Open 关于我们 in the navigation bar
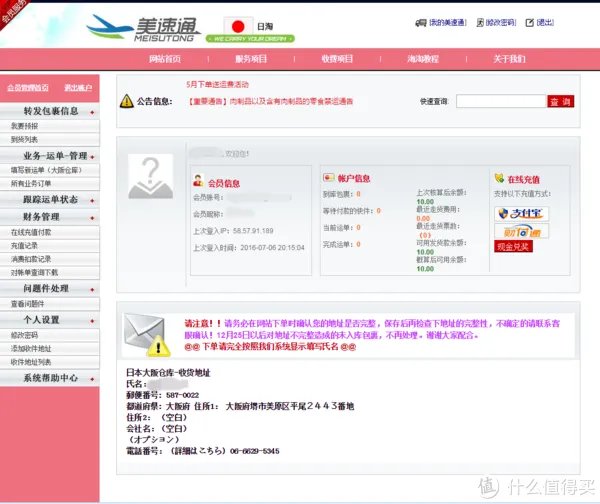 [x=509, y=59]
